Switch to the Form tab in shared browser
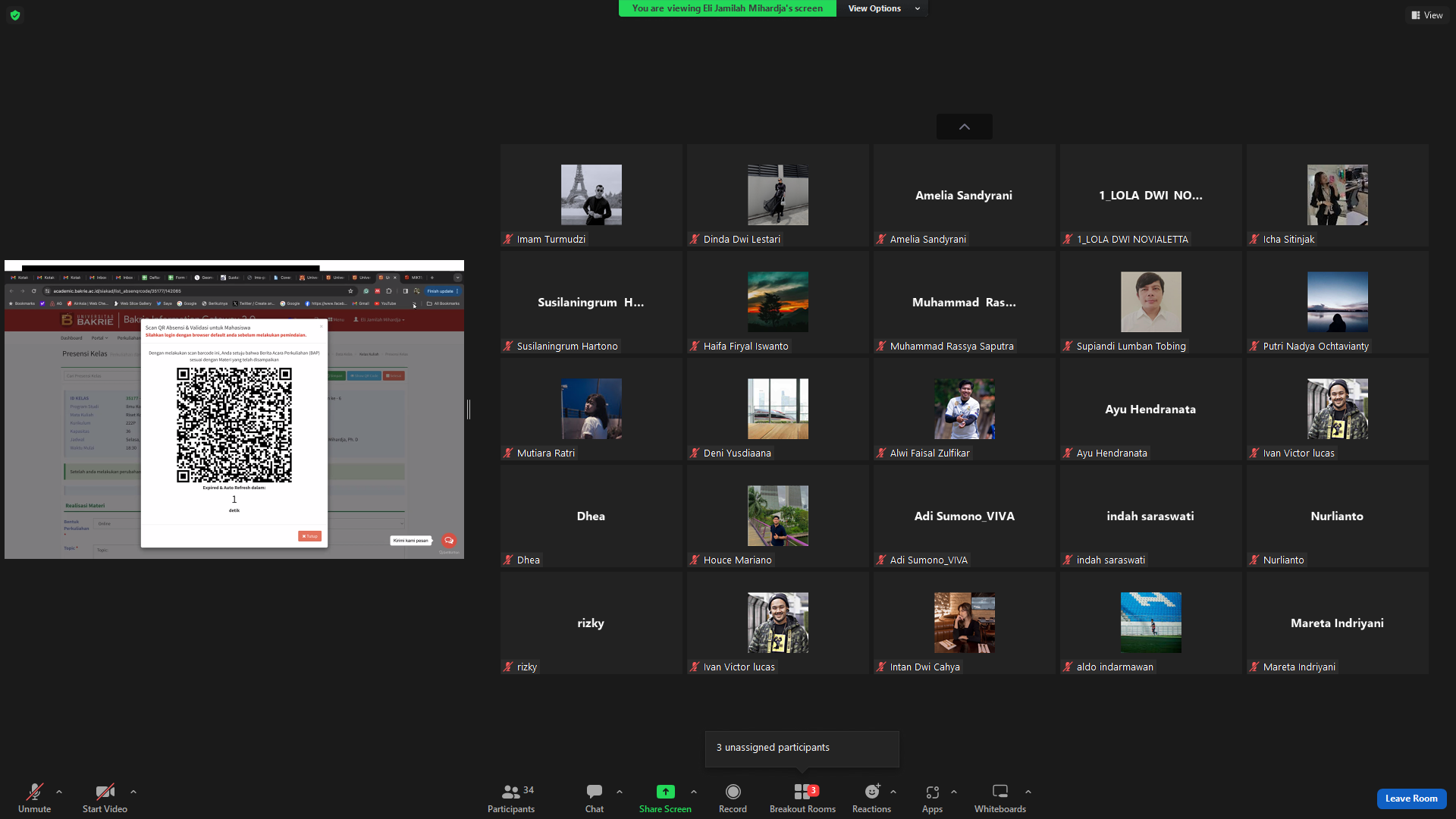Screen dimensions: 1456x819 [x=177, y=278]
